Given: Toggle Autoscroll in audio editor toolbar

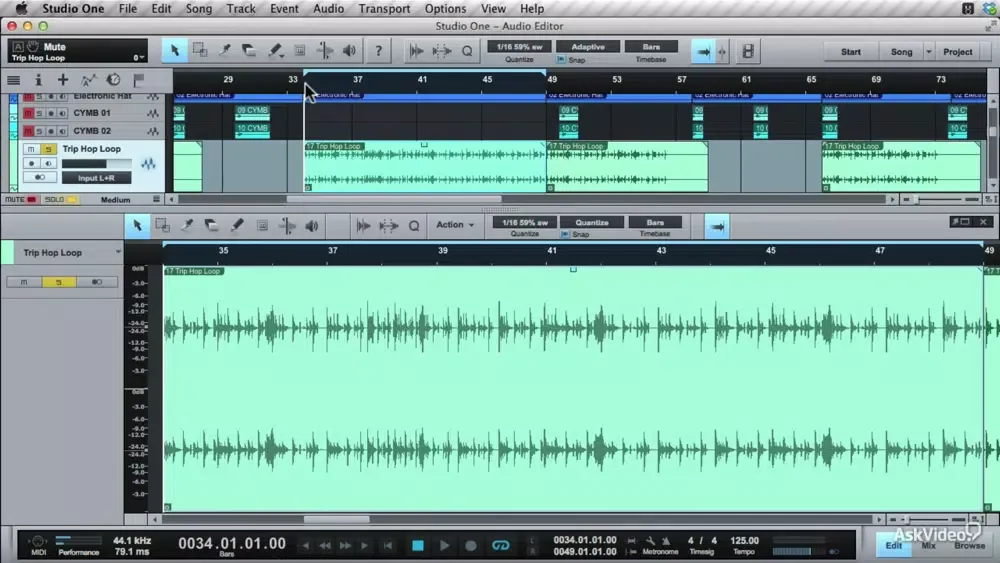Looking at the screenshot, I should (x=717, y=226).
